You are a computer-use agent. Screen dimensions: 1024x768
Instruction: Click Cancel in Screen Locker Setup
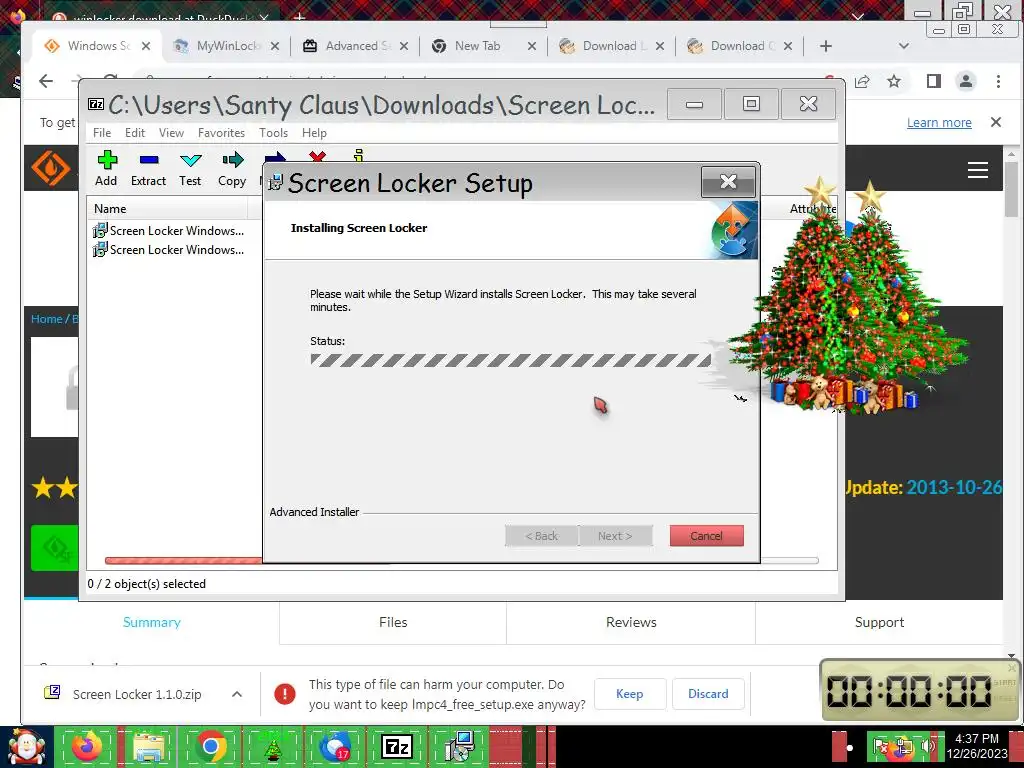coord(707,536)
